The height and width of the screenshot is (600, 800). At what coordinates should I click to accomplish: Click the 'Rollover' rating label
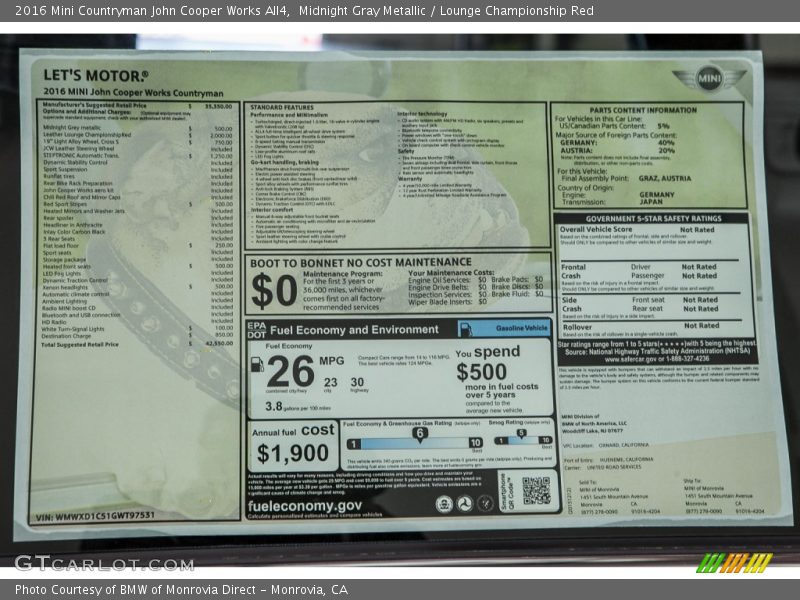coord(577,327)
